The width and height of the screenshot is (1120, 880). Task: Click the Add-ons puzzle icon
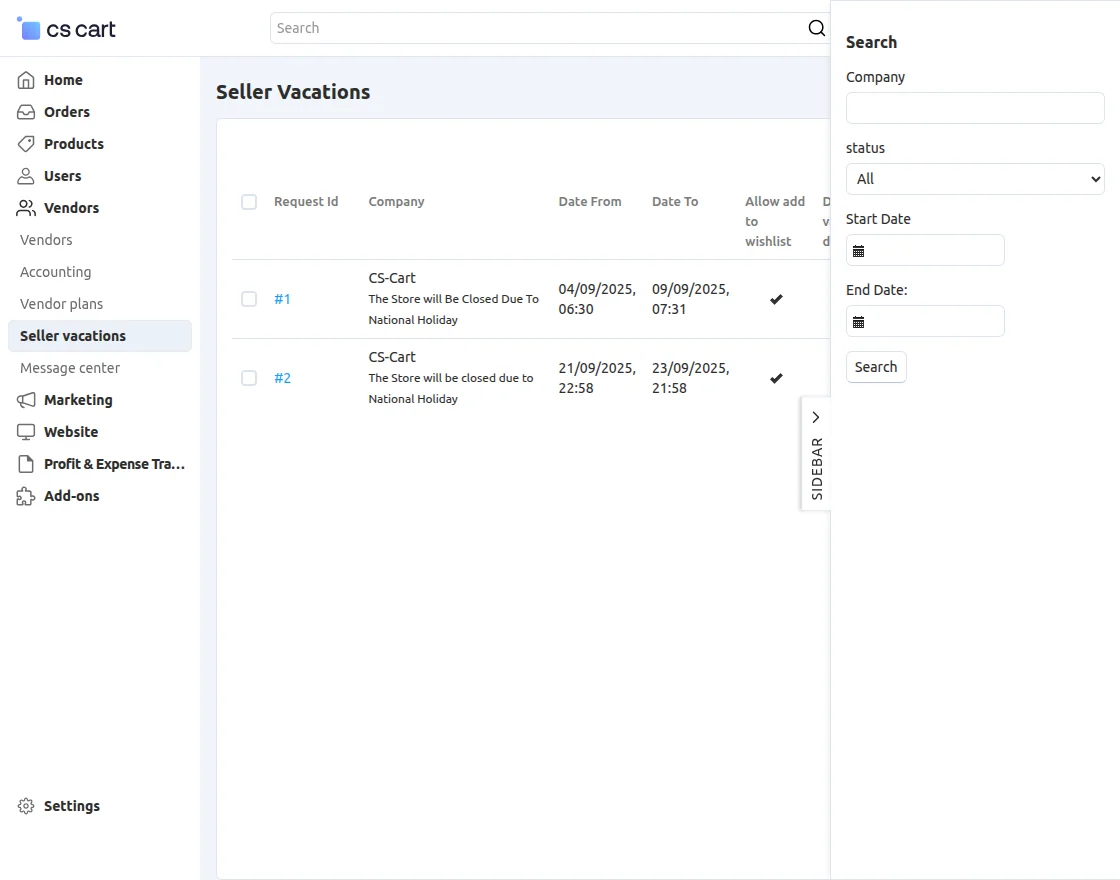point(26,496)
